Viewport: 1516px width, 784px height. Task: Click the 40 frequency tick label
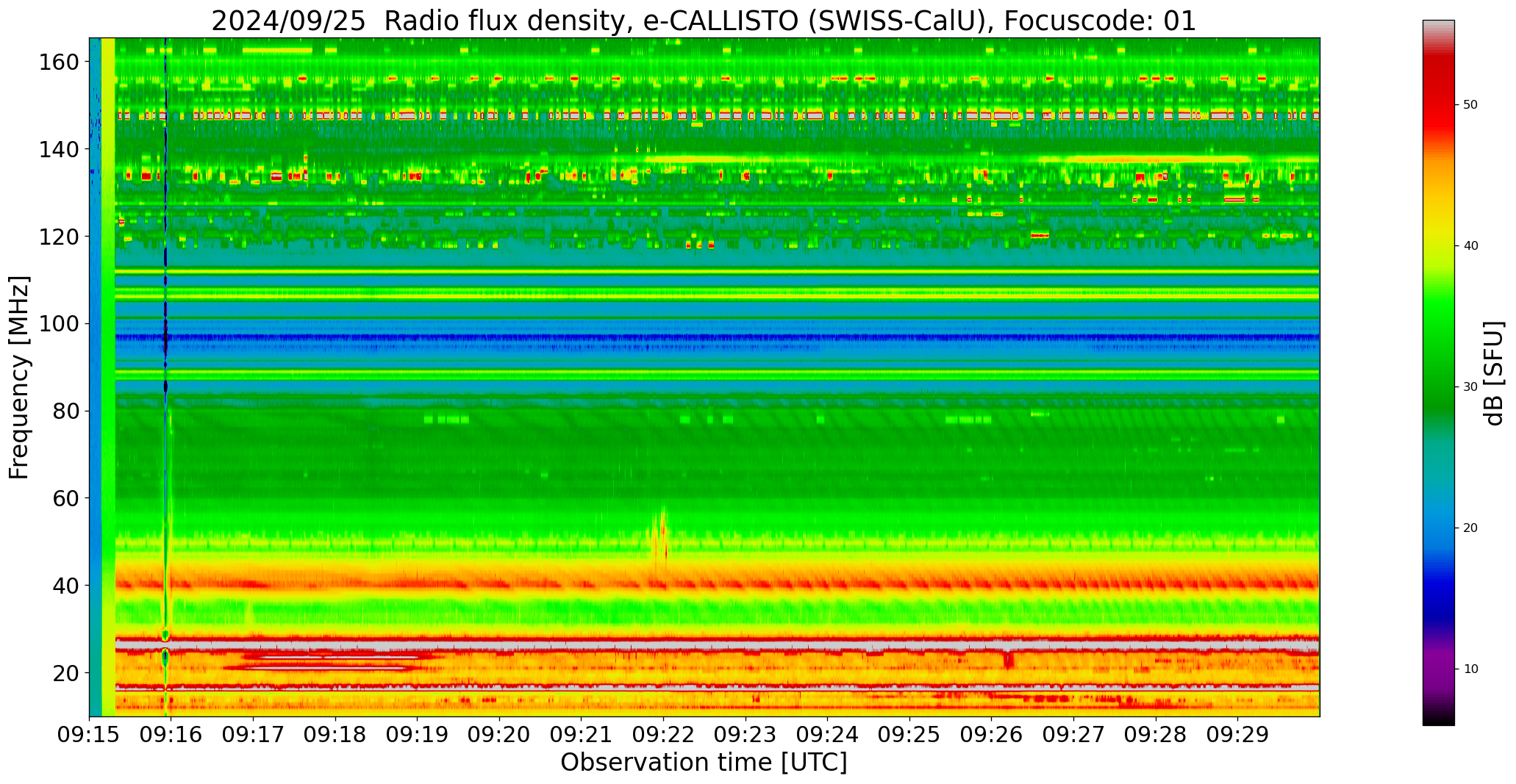click(x=66, y=586)
